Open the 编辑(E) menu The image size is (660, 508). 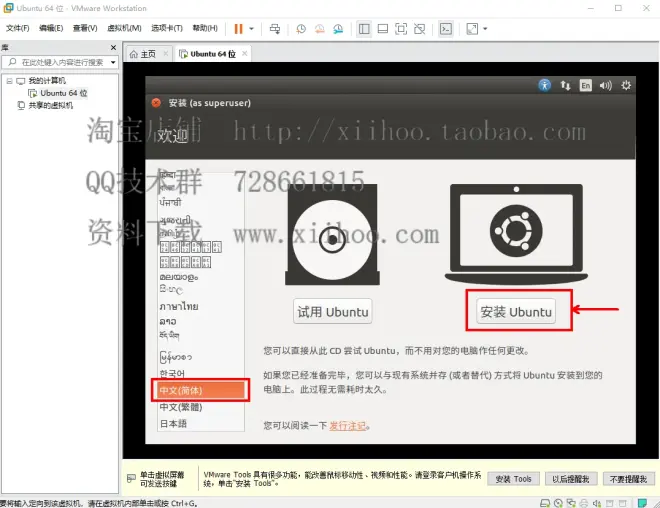pyautogui.click(x=51, y=28)
